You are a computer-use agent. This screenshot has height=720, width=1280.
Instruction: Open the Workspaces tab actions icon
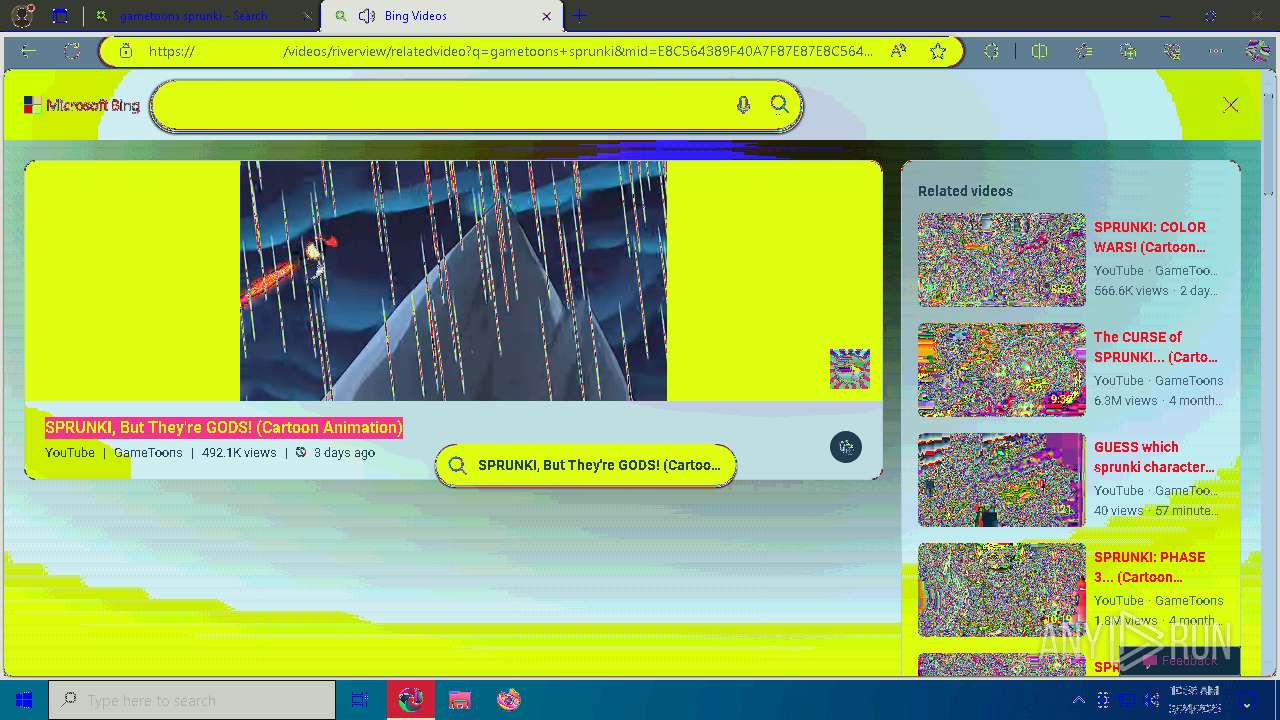(60, 16)
